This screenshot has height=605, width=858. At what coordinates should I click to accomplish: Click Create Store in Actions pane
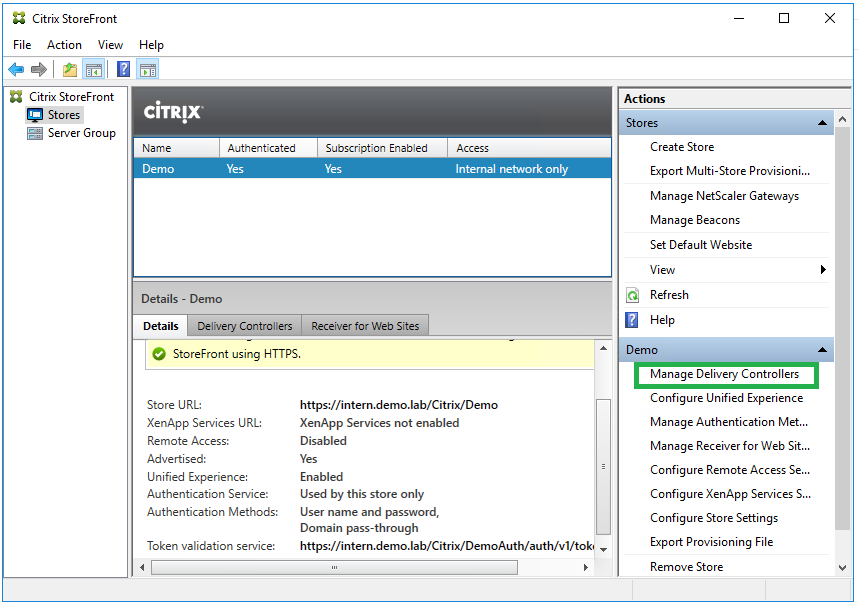click(x=682, y=147)
